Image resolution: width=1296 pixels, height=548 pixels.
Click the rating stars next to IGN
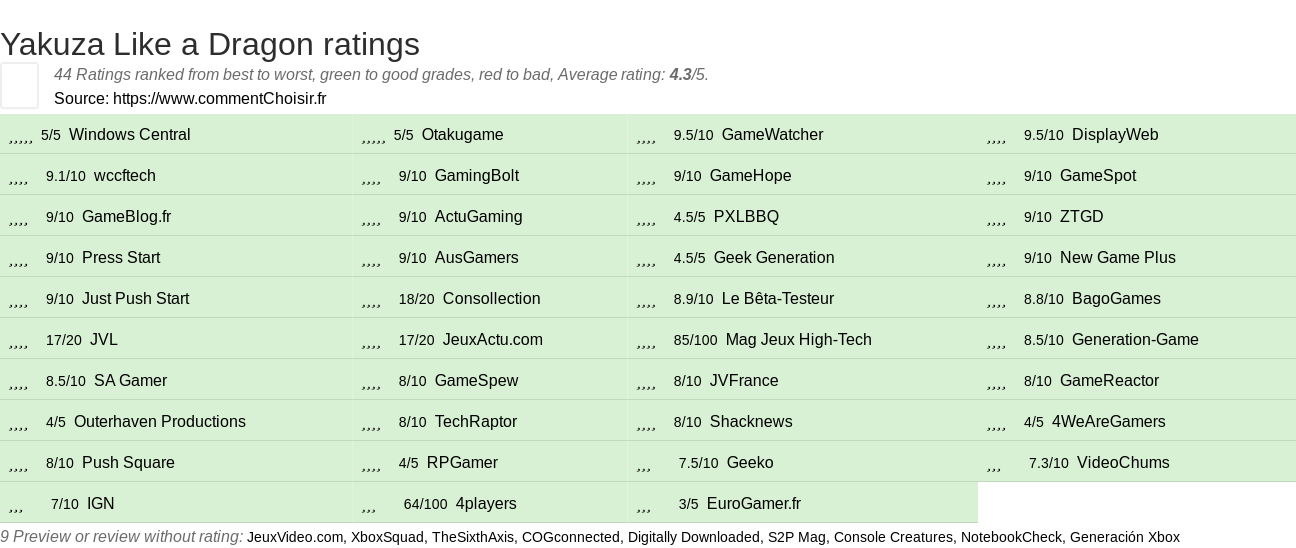click(x=16, y=504)
